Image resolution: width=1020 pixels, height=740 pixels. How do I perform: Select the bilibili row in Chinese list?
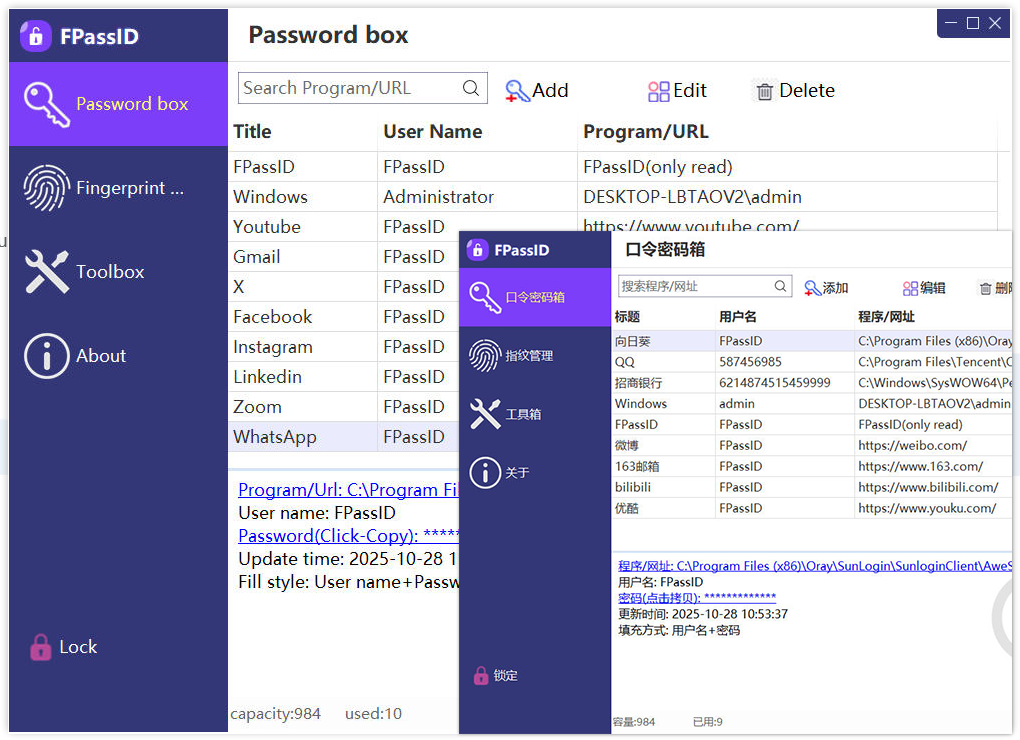tap(638, 487)
